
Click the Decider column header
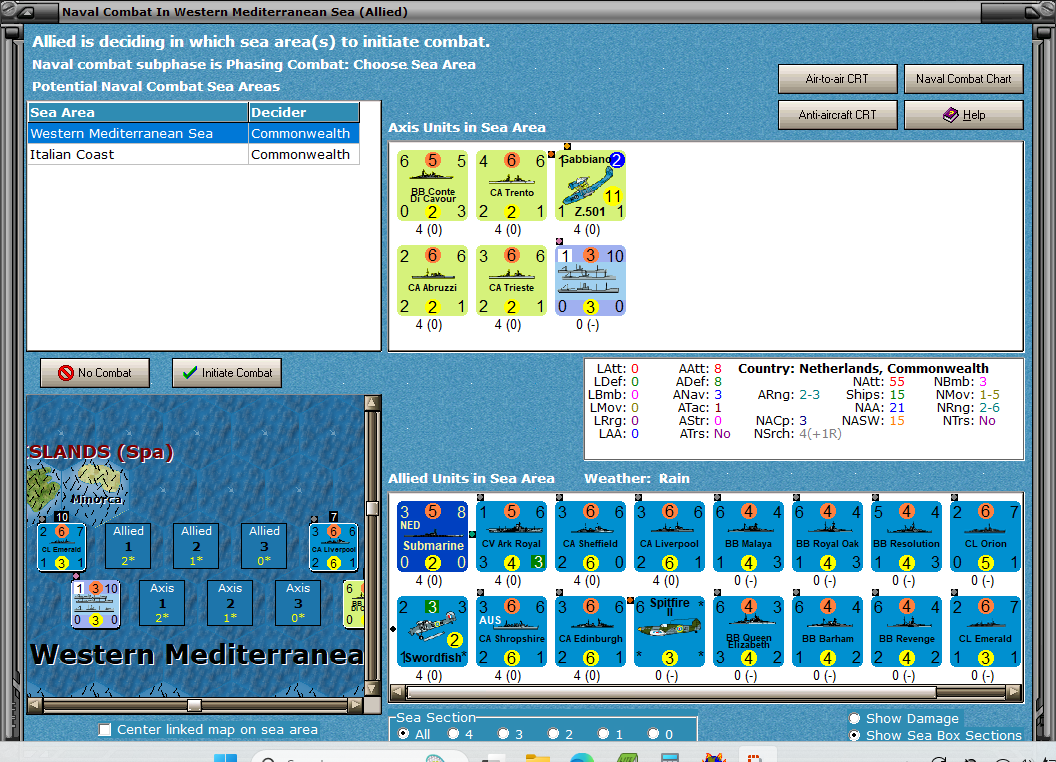point(304,113)
